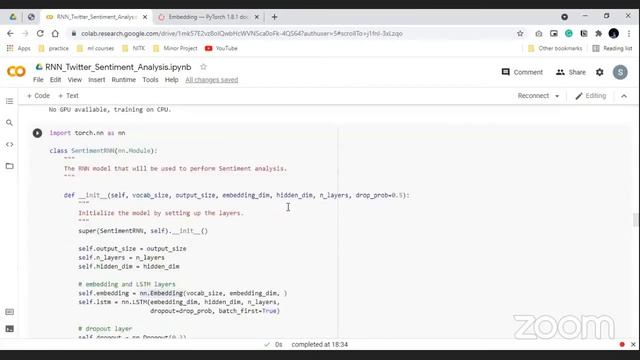640x360 pixels.
Task: Open the File menu
Action: pos(38,80)
